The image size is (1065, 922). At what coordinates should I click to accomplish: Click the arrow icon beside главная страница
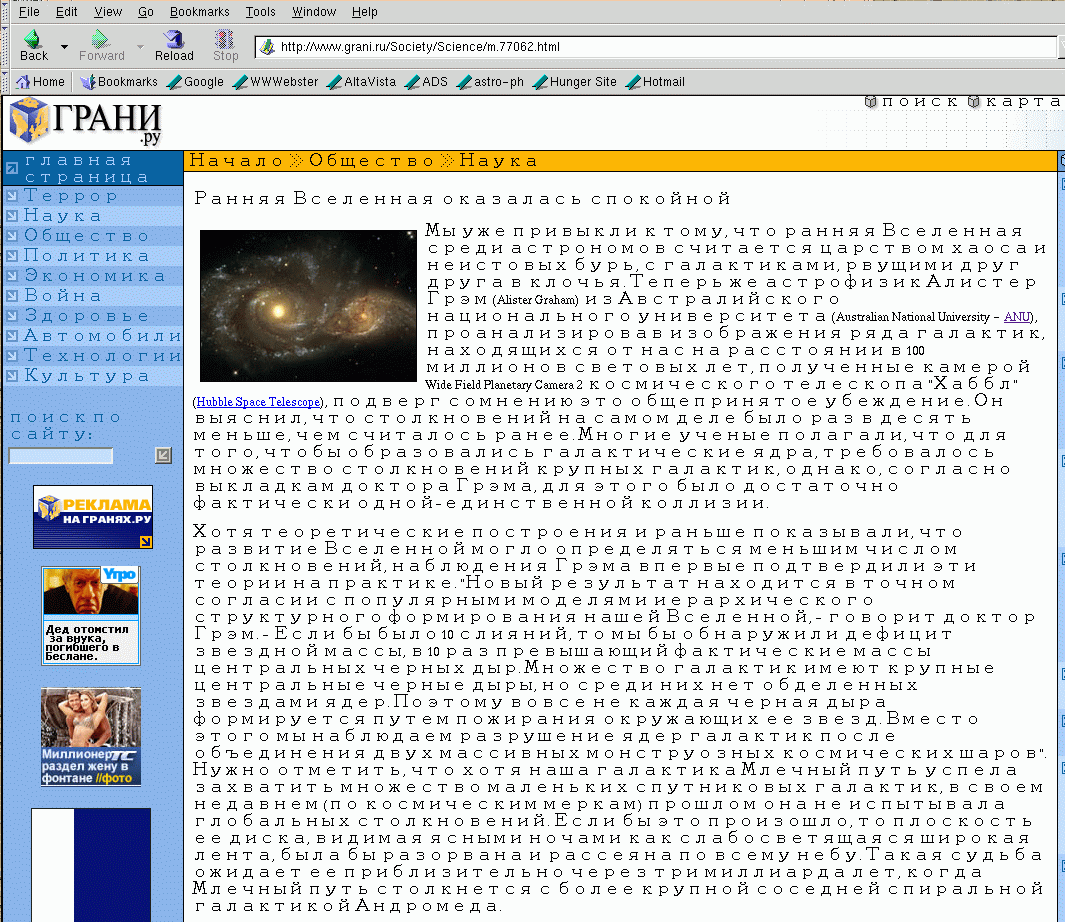coord(12,169)
